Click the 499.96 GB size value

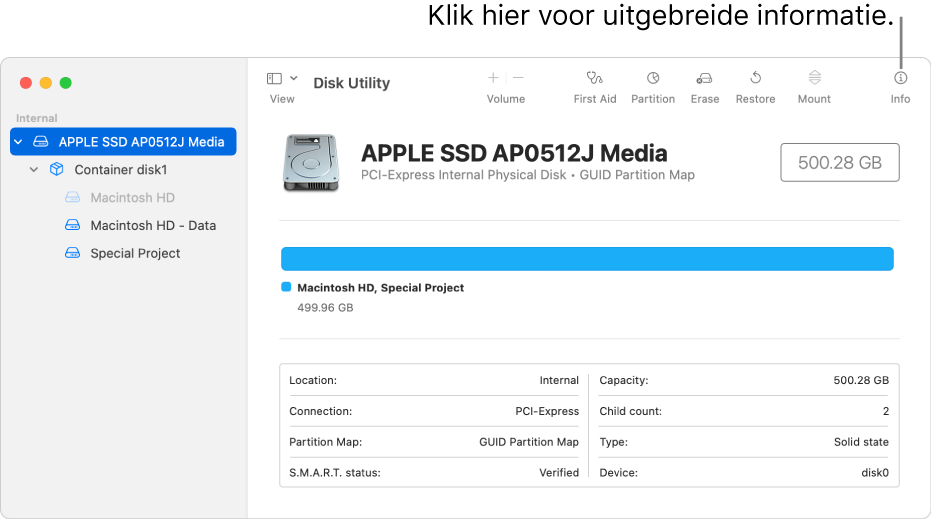pyautogui.click(x=325, y=308)
